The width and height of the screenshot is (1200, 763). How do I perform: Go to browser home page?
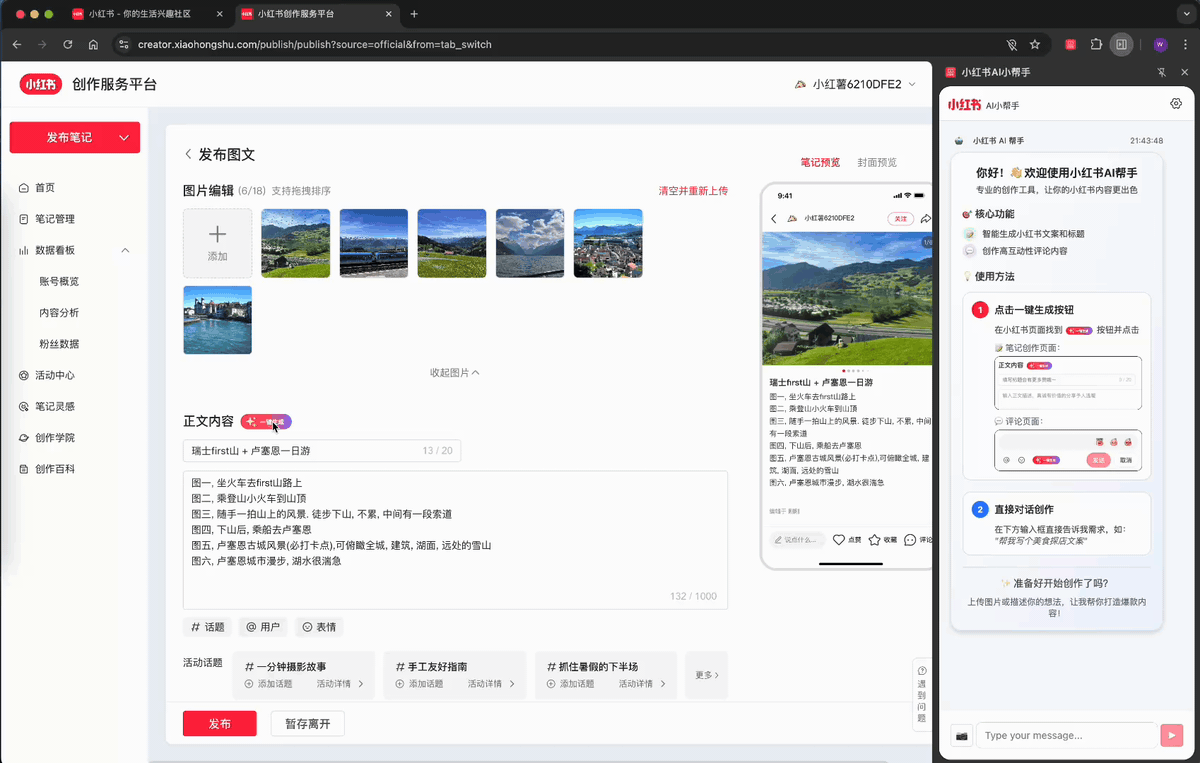point(93,44)
